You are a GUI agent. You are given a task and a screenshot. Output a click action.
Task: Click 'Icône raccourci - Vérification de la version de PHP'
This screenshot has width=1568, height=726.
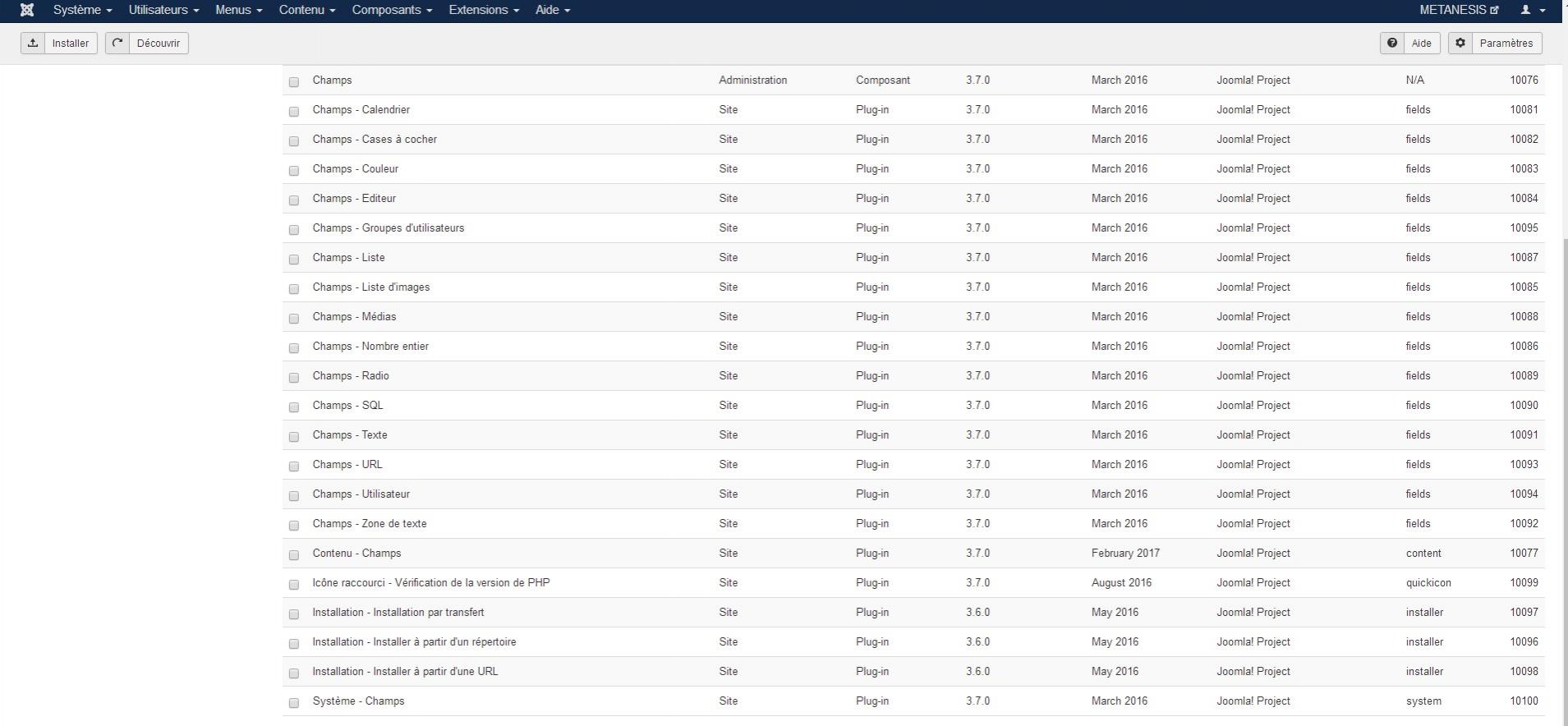(x=431, y=582)
